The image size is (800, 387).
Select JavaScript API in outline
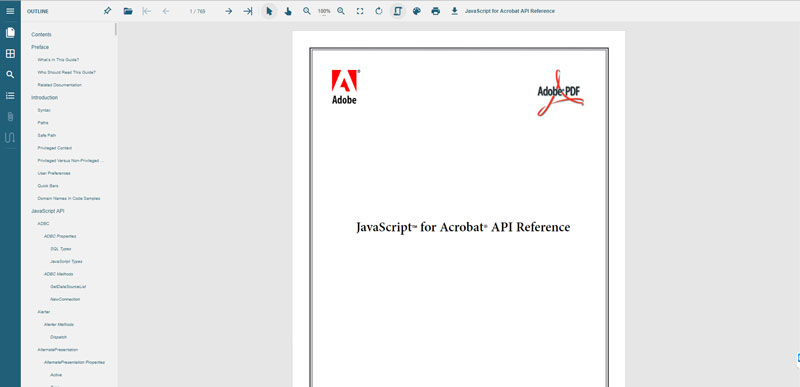tap(47, 211)
